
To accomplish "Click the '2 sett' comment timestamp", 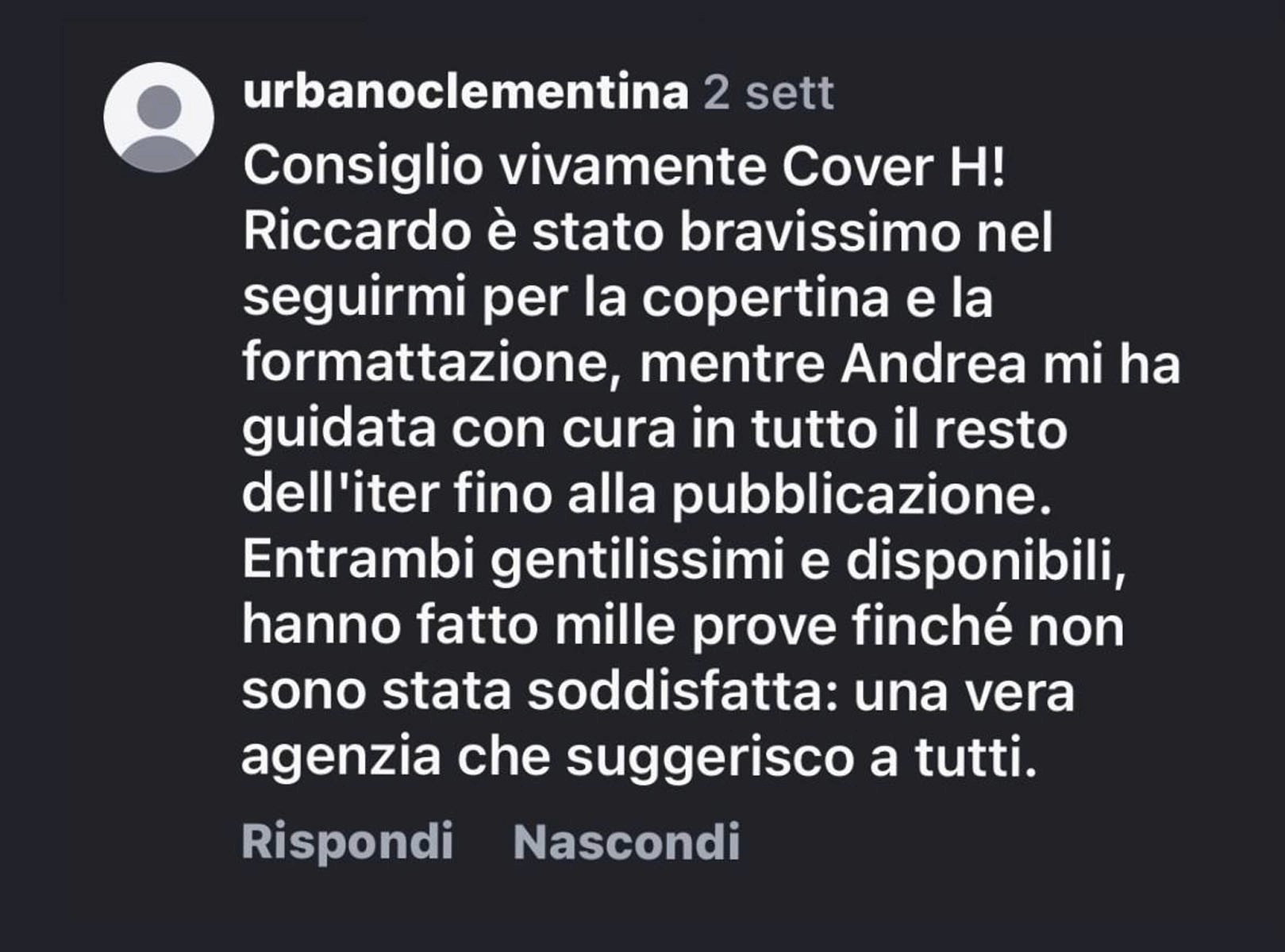I will pyautogui.click(x=768, y=93).
